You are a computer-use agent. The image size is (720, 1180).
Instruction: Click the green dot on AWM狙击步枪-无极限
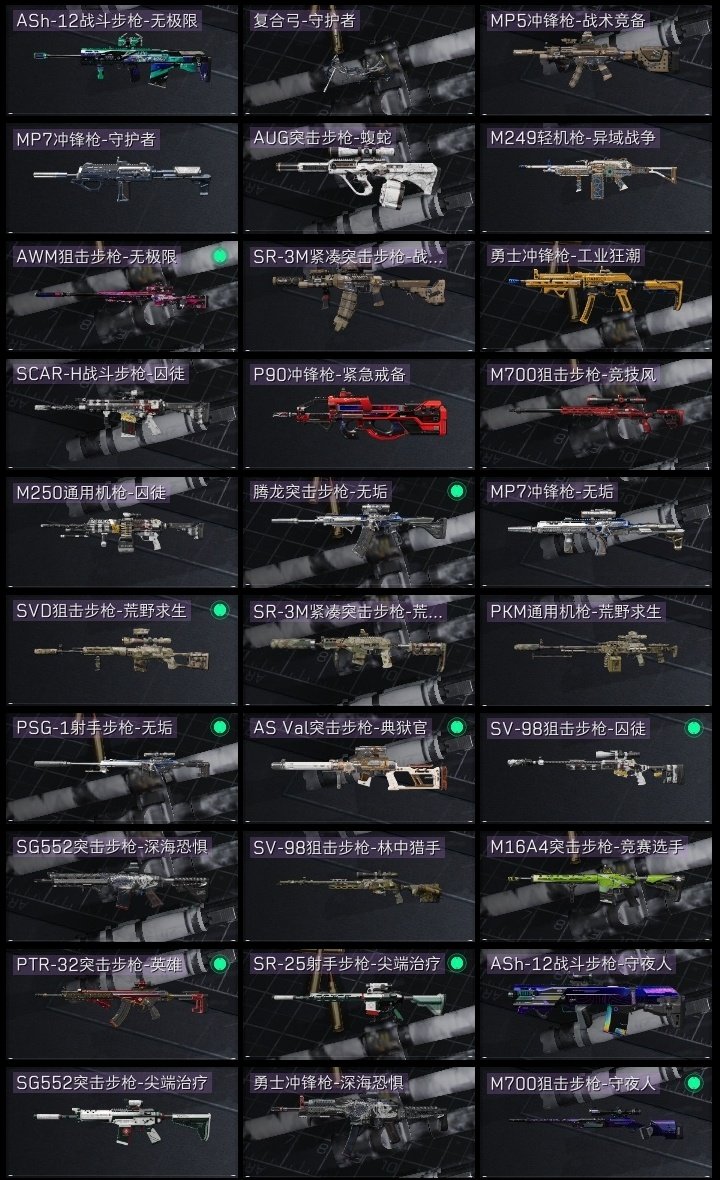220,256
